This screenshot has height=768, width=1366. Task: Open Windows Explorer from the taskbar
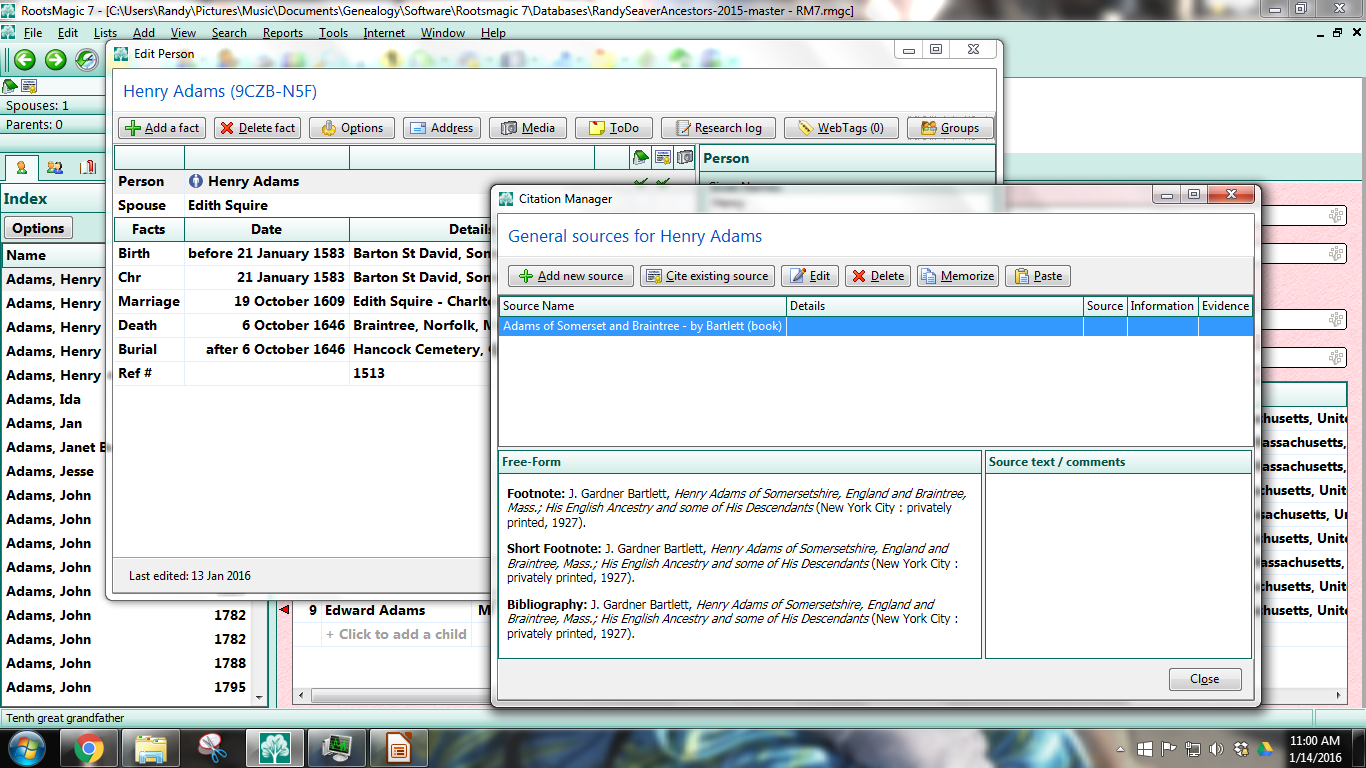pyautogui.click(x=150, y=748)
